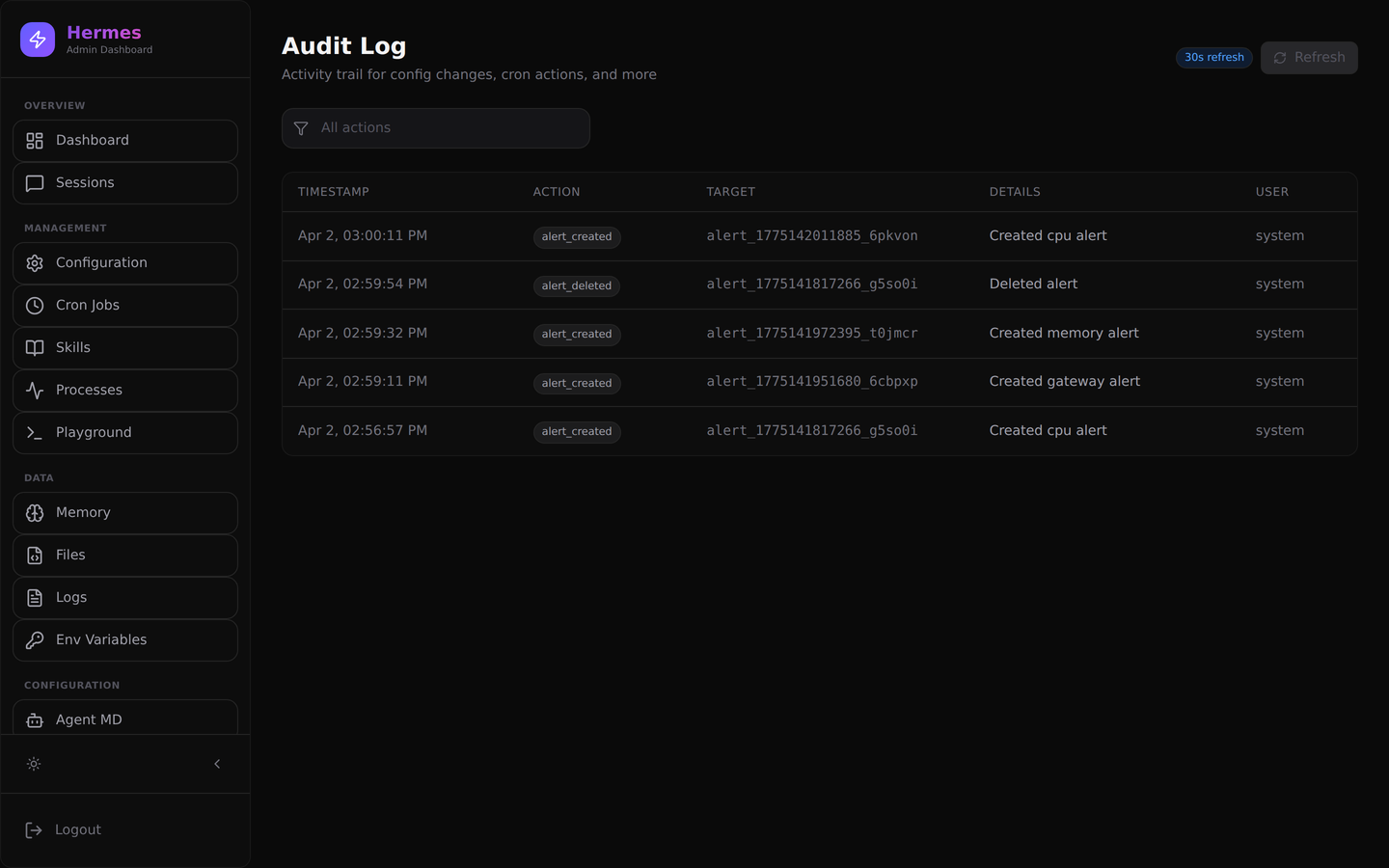Open the Configuration section
This screenshot has width=1389, height=868.
point(125,263)
